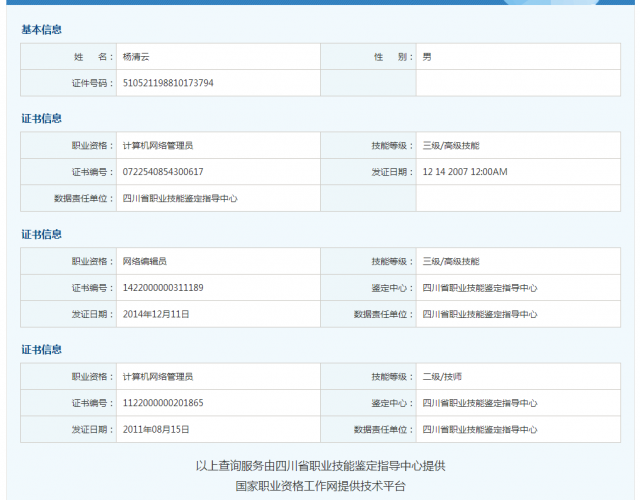Click 数据责任单位 value beside 2011年08月15日
This screenshot has height=500, width=640.
click(479, 429)
